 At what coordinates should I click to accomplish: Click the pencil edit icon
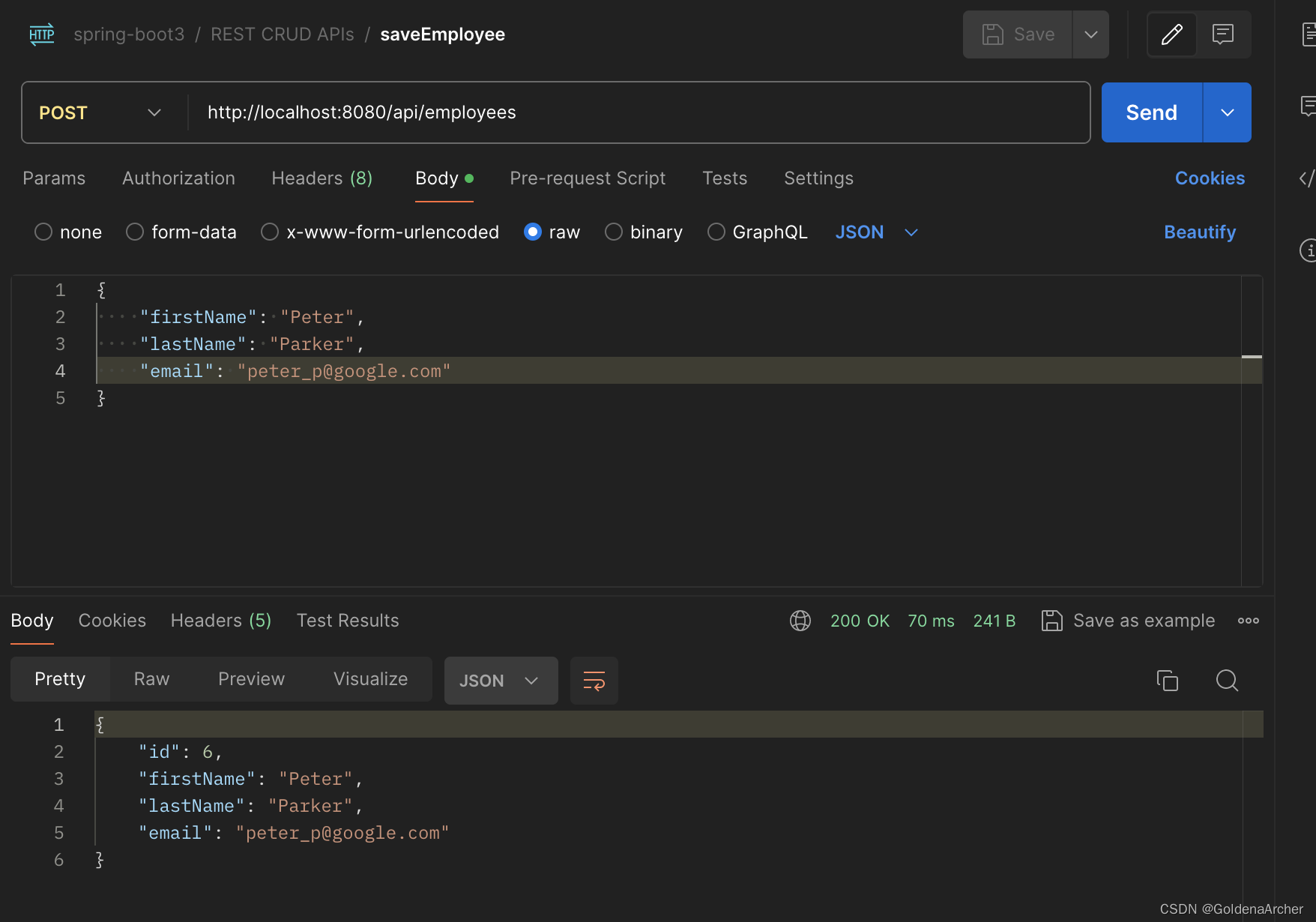tap(1172, 34)
